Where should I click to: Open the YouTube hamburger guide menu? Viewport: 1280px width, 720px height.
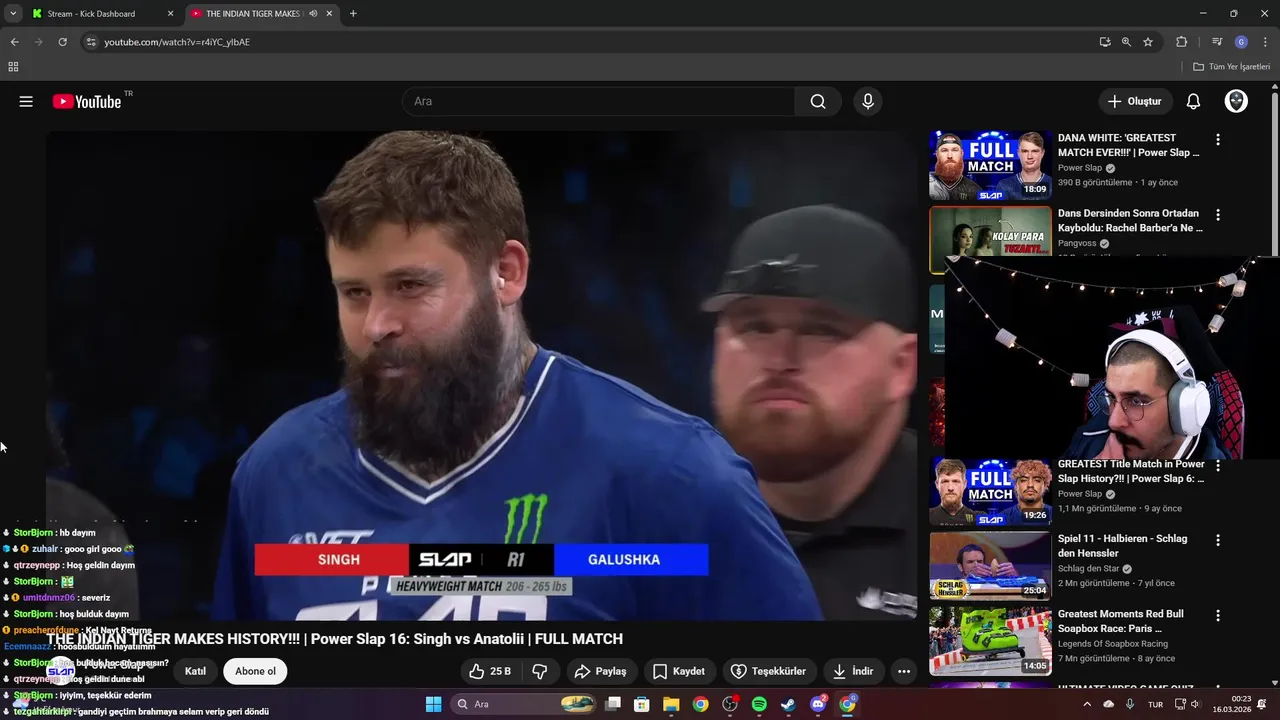pyautogui.click(x=26, y=101)
